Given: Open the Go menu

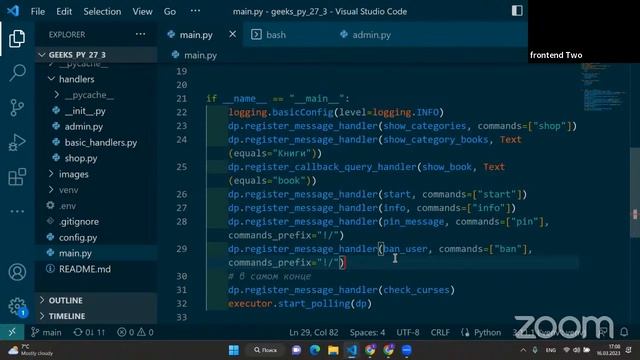Looking at the screenshot, I should (x=170, y=11).
